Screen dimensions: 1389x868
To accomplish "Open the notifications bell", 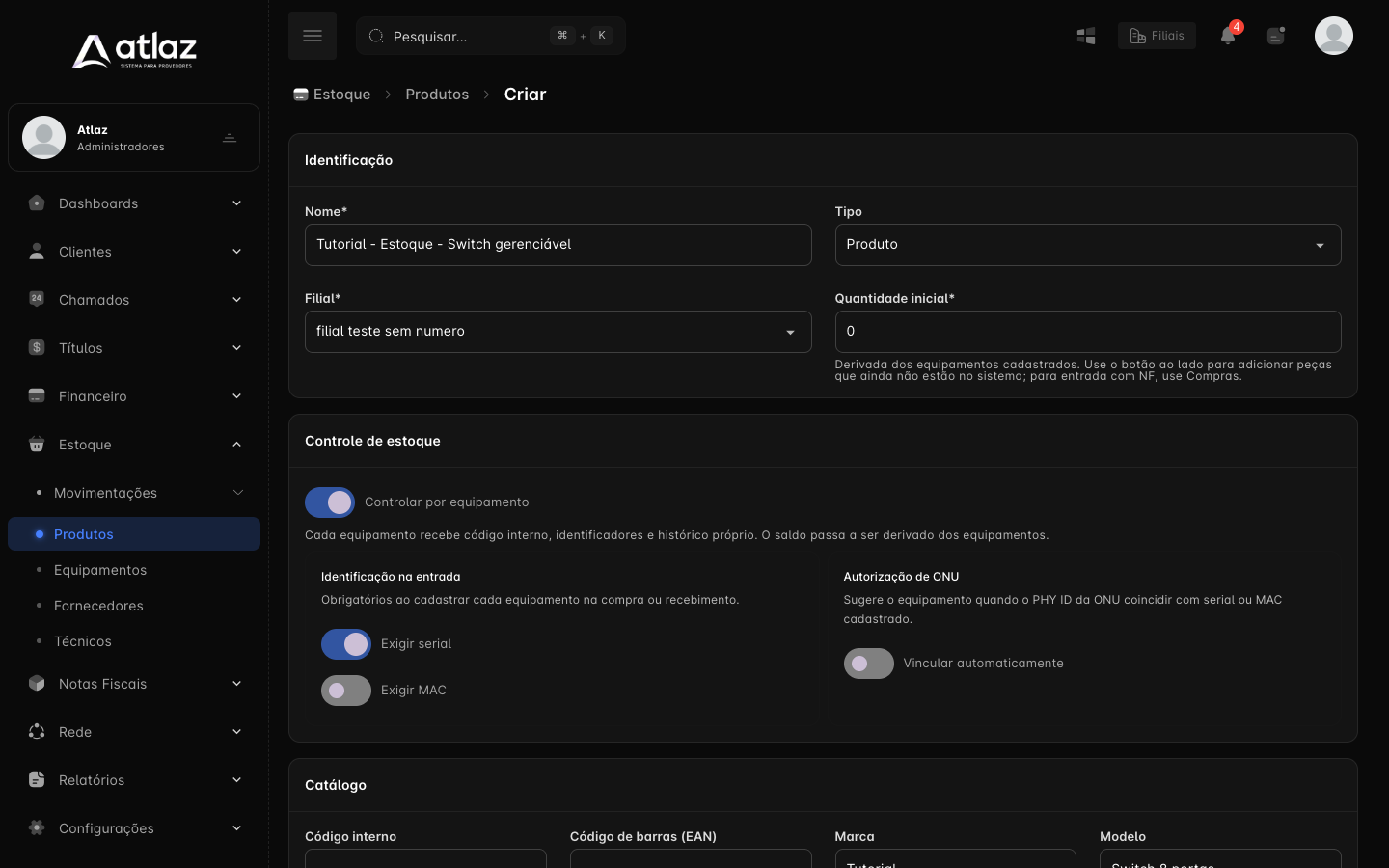I will [1228, 36].
